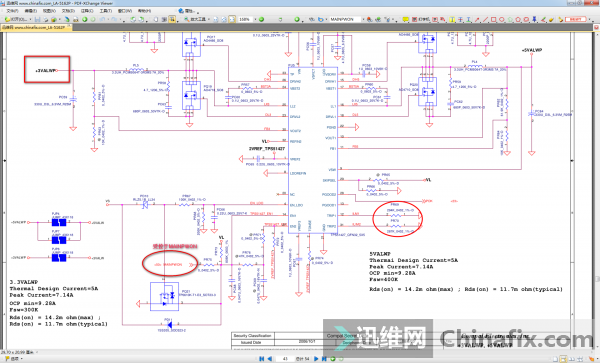Click the printer icon in toolbar
Screen dimensions: 600x363
(x=76, y=19)
